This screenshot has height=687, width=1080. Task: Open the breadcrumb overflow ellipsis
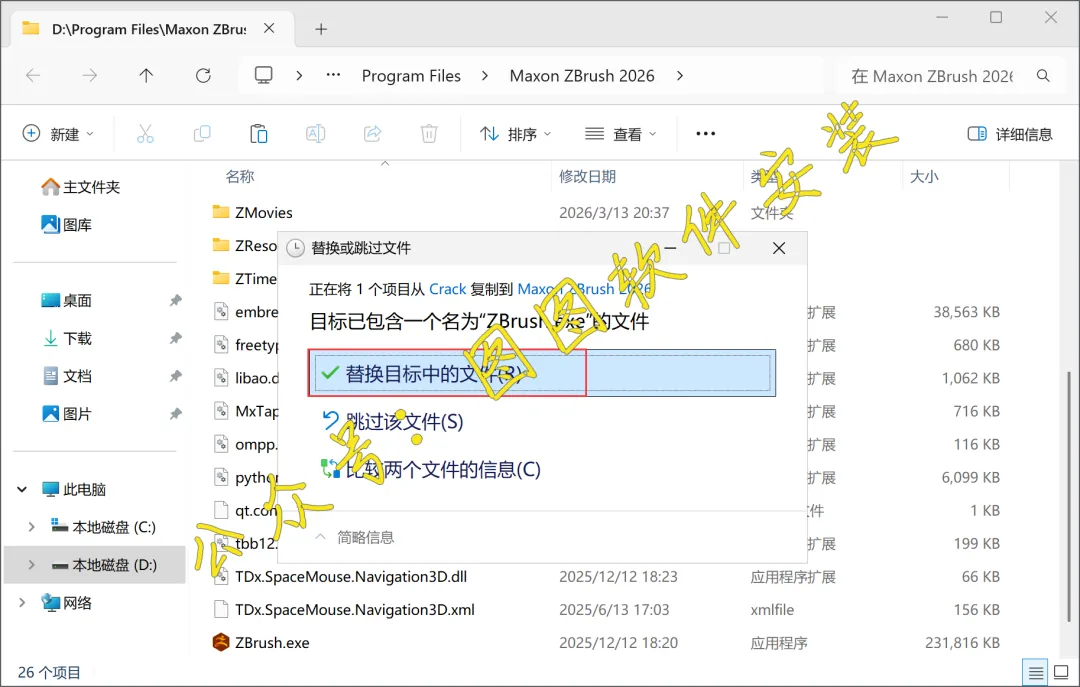click(333, 75)
